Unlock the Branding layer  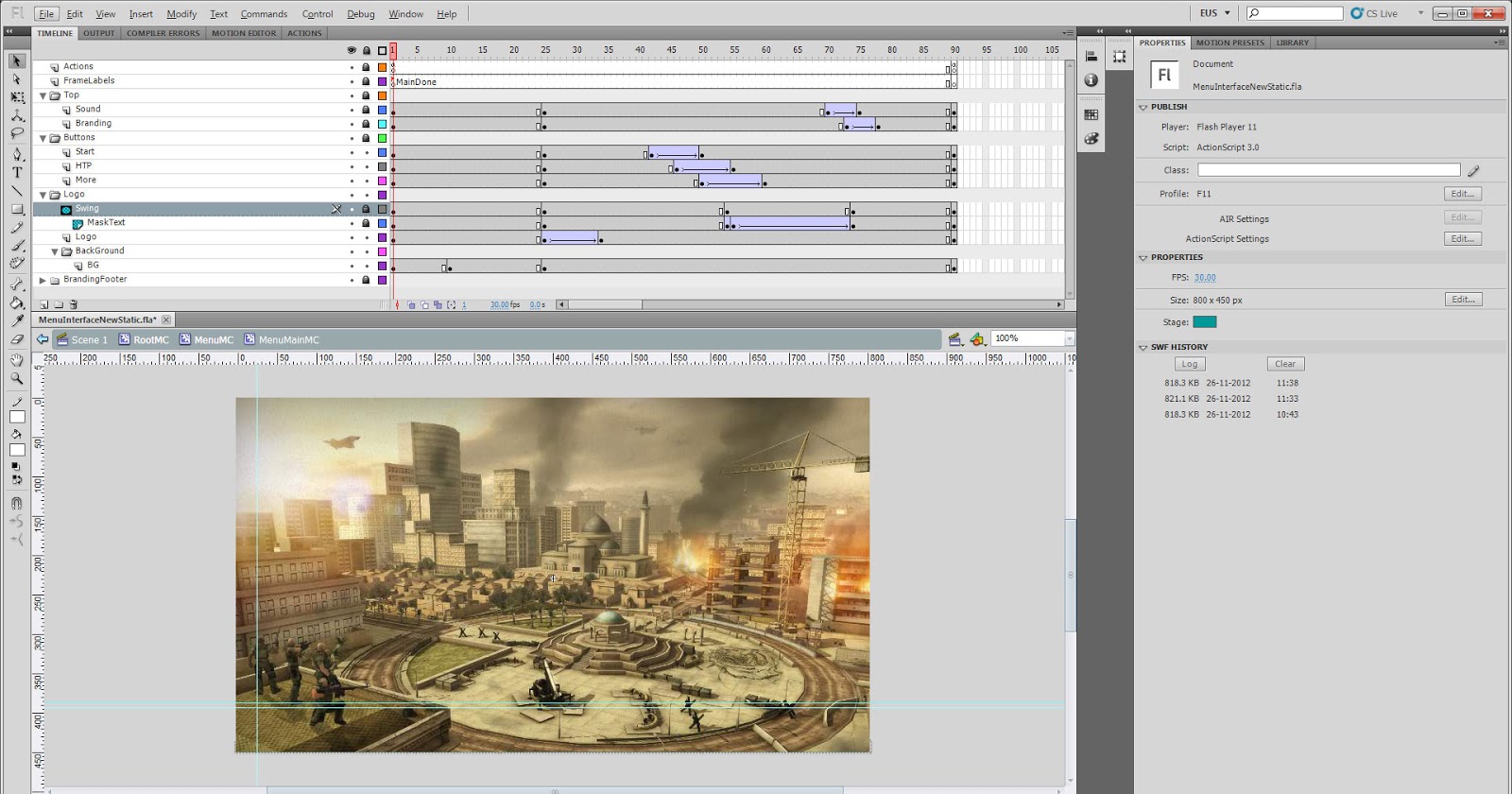click(x=367, y=124)
